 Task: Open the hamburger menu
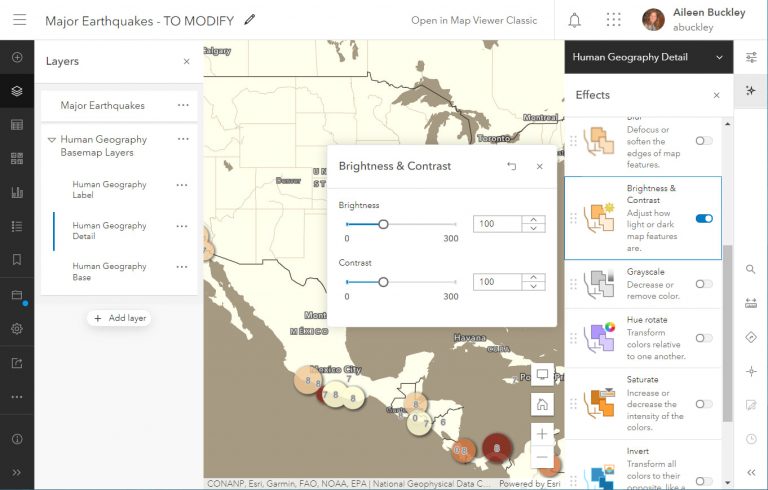[17, 20]
